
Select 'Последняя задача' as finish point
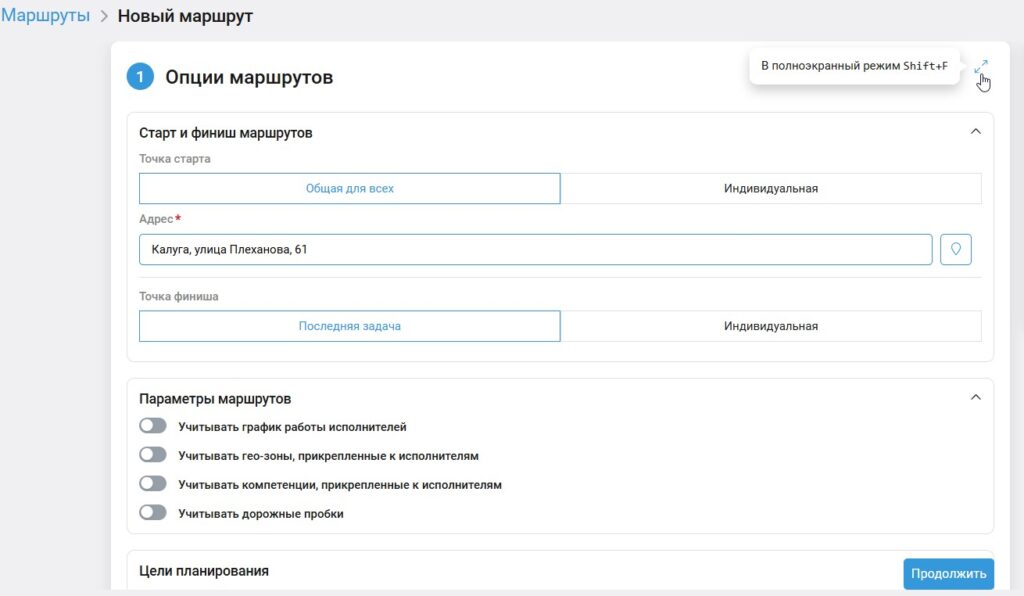point(349,326)
